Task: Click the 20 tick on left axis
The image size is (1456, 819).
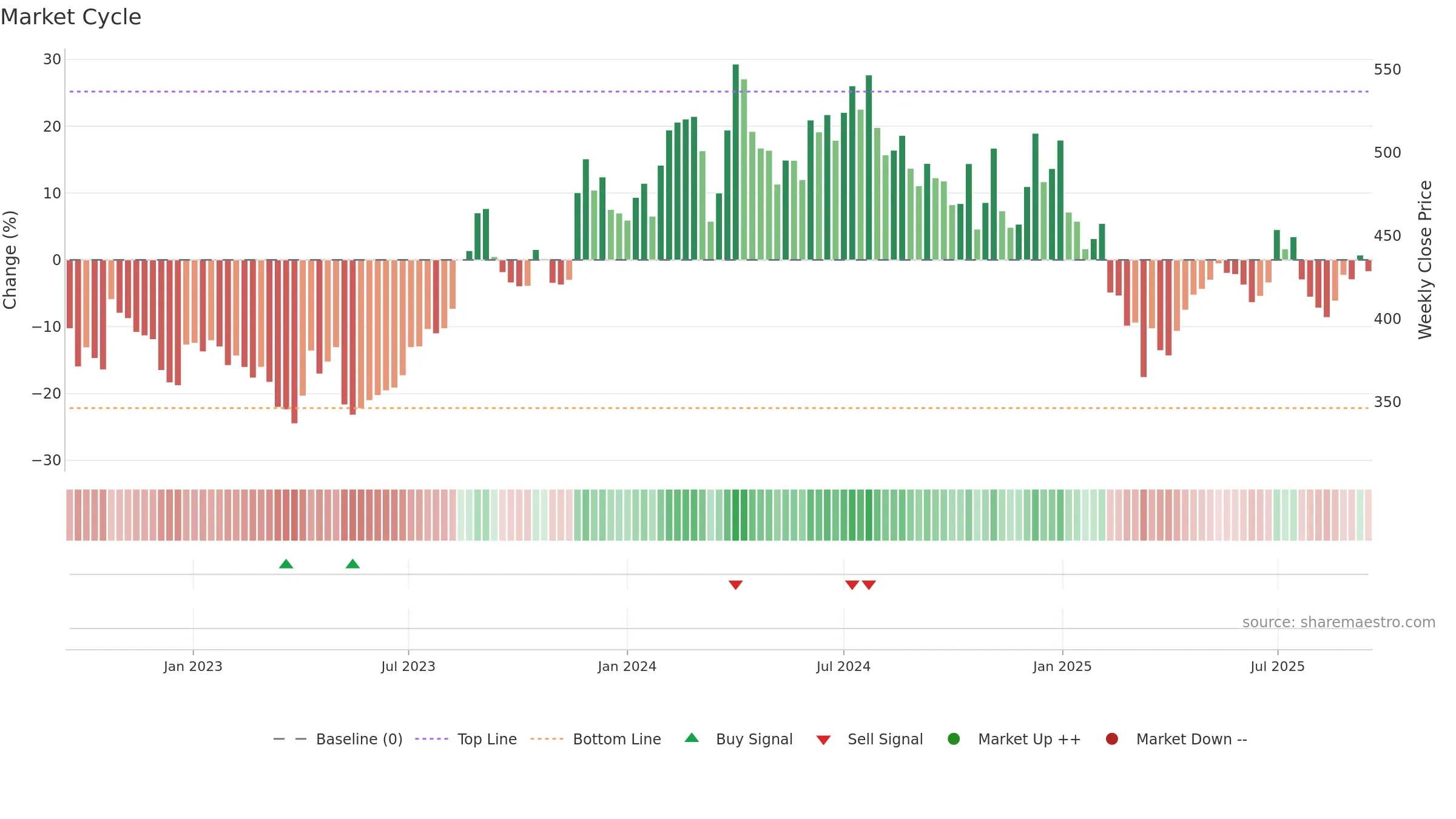Action: (x=52, y=127)
